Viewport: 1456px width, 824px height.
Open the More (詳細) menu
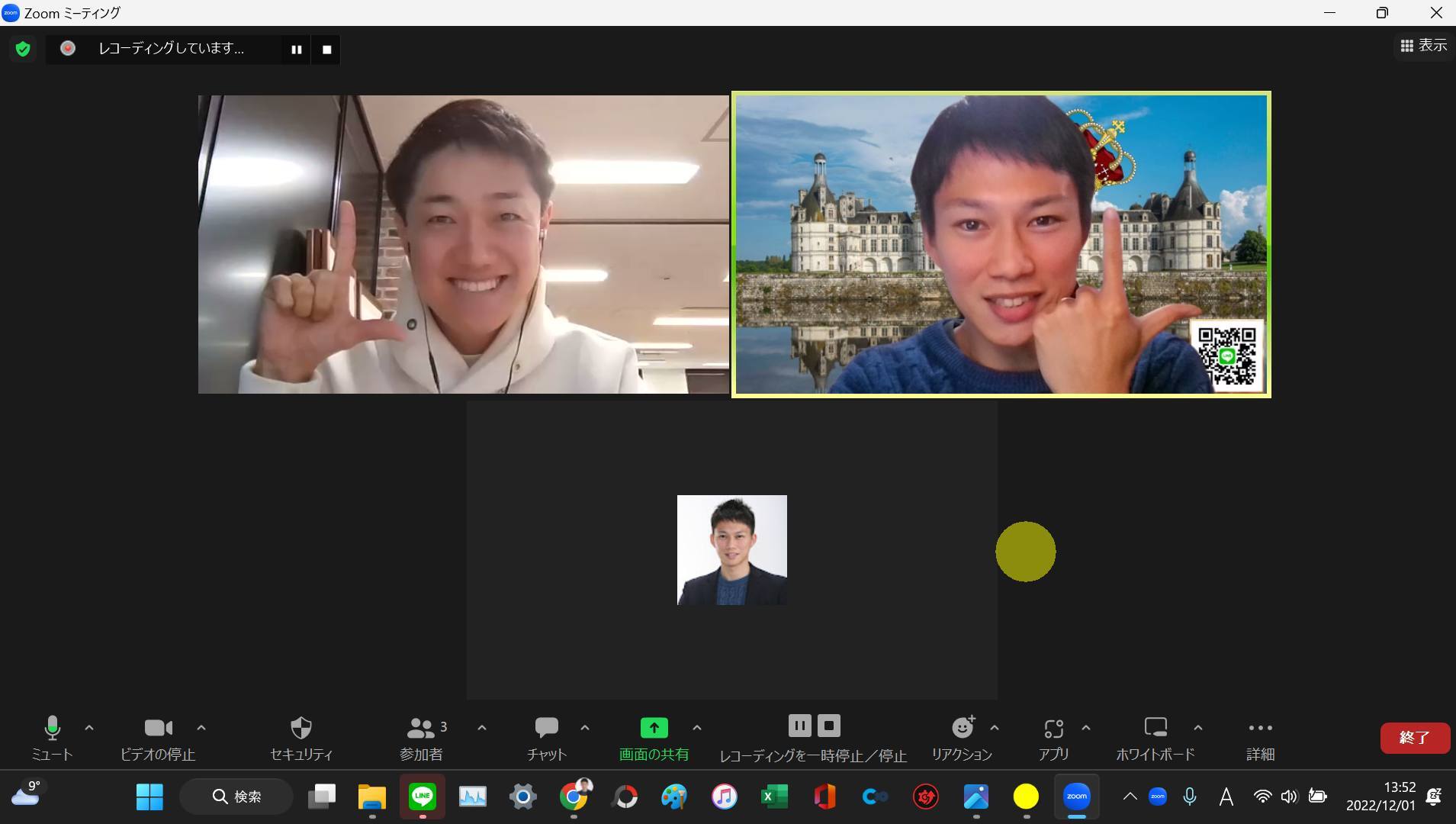pos(1260,729)
